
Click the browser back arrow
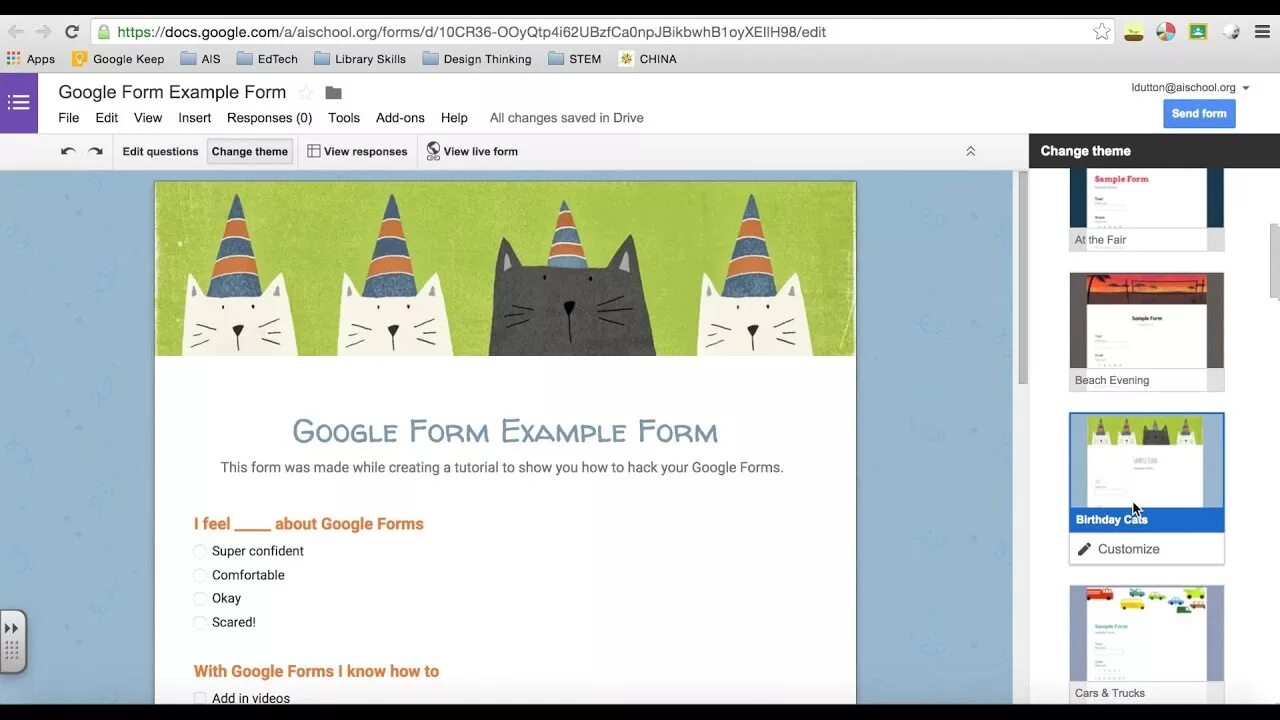[16, 32]
